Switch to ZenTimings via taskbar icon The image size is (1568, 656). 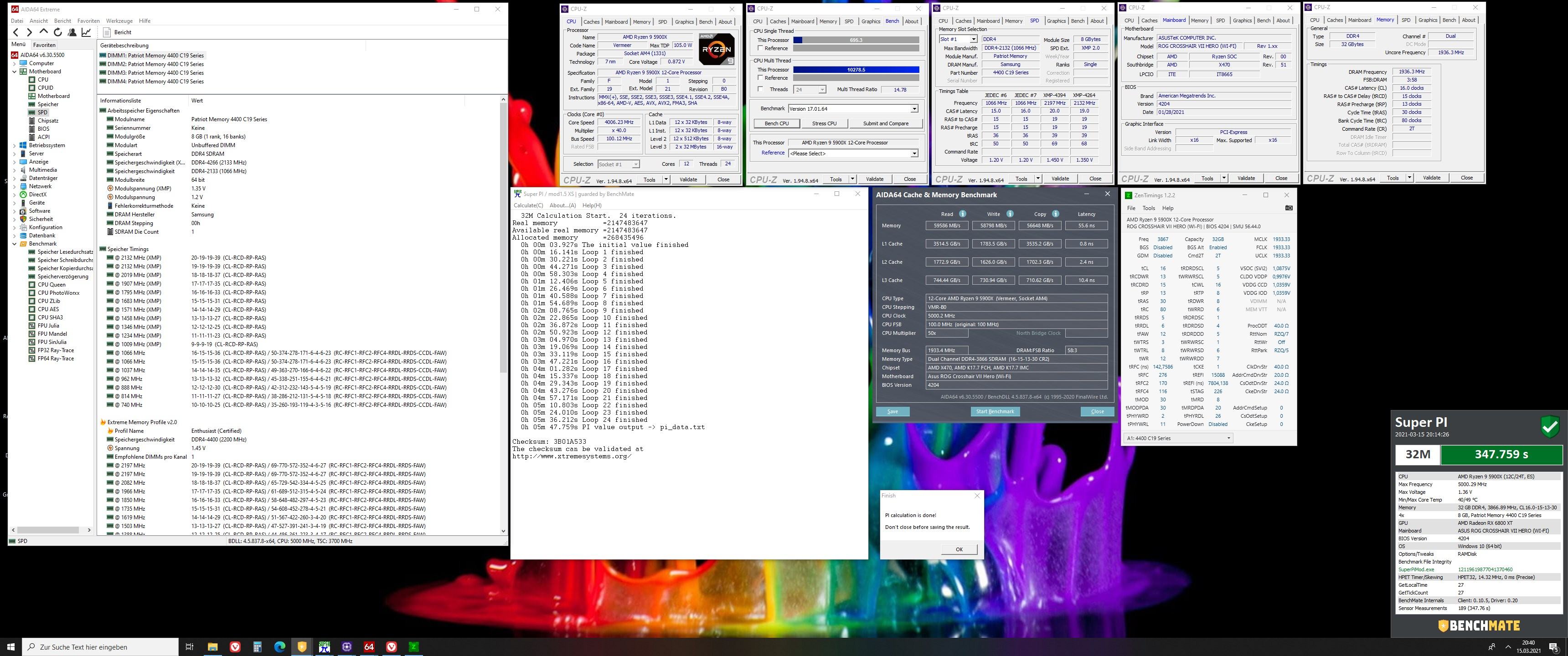413,647
